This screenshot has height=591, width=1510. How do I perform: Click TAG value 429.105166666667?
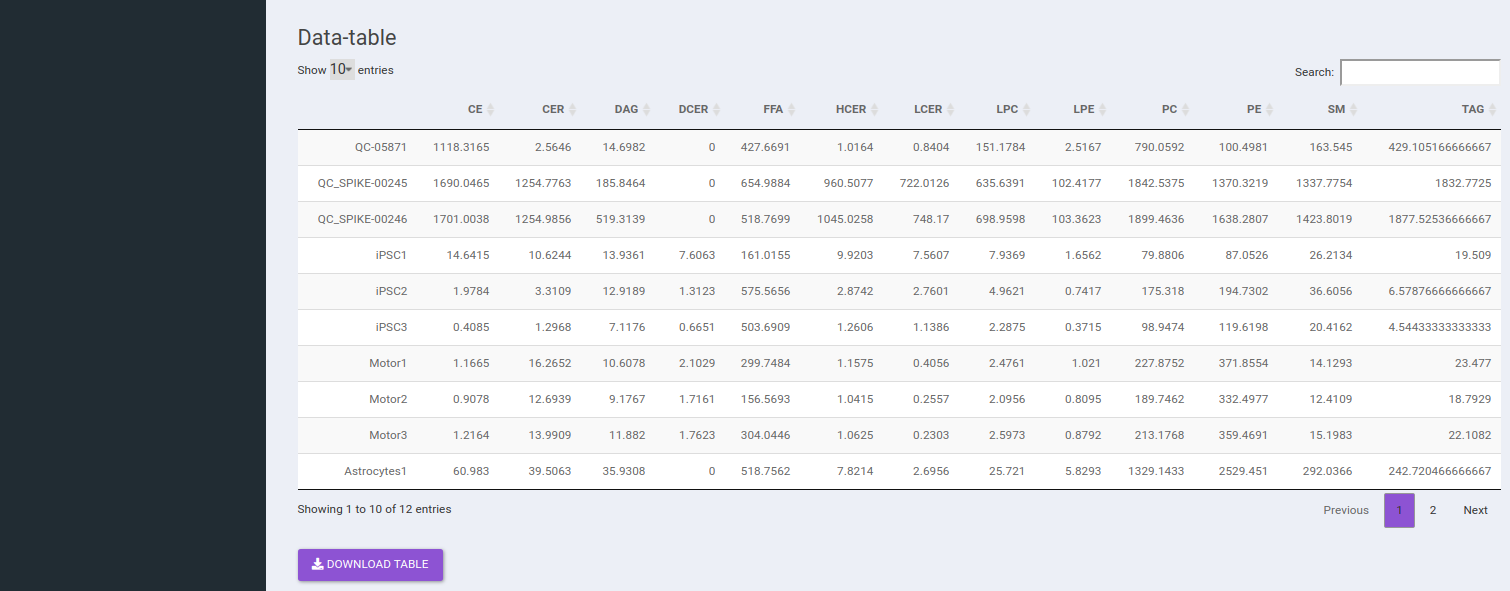1440,147
